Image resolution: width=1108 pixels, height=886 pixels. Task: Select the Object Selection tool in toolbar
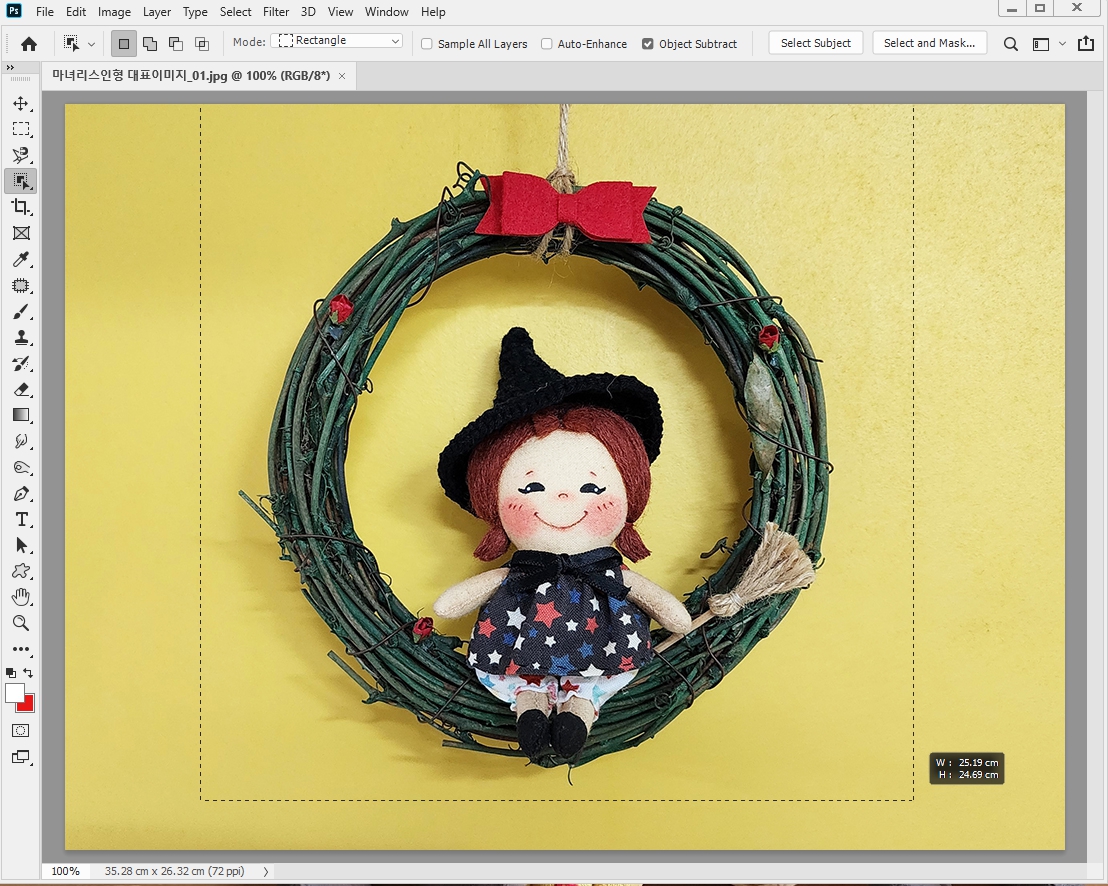click(x=20, y=181)
